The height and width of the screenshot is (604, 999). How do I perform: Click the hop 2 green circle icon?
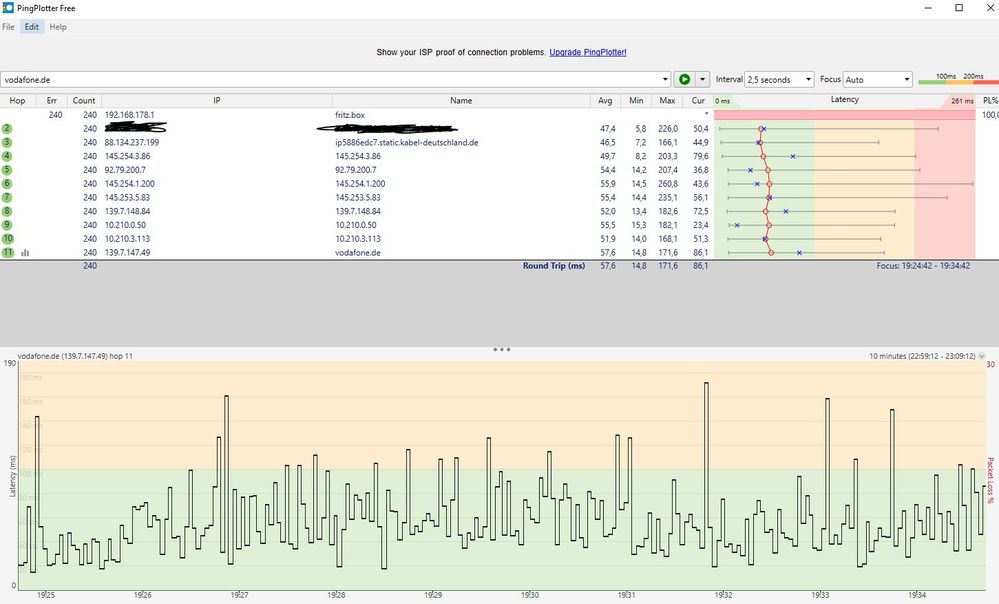[x=7, y=129]
